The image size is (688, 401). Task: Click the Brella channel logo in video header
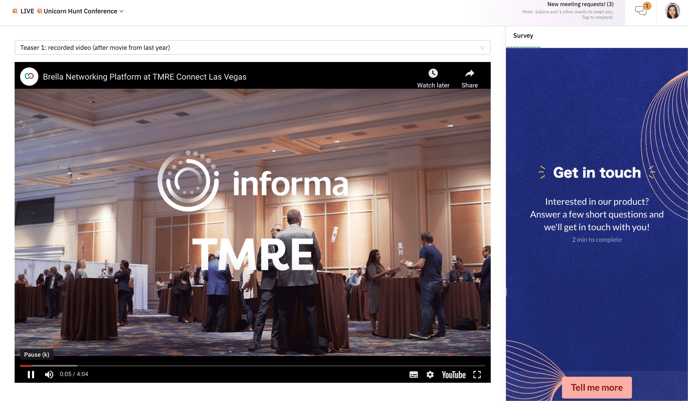[29, 76]
